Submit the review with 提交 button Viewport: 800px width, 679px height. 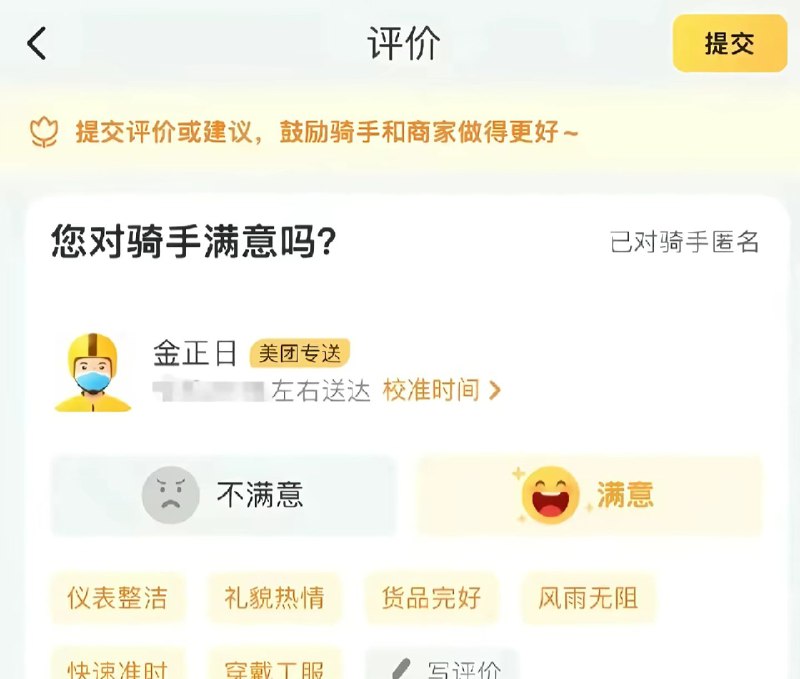[x=730, y=43]
